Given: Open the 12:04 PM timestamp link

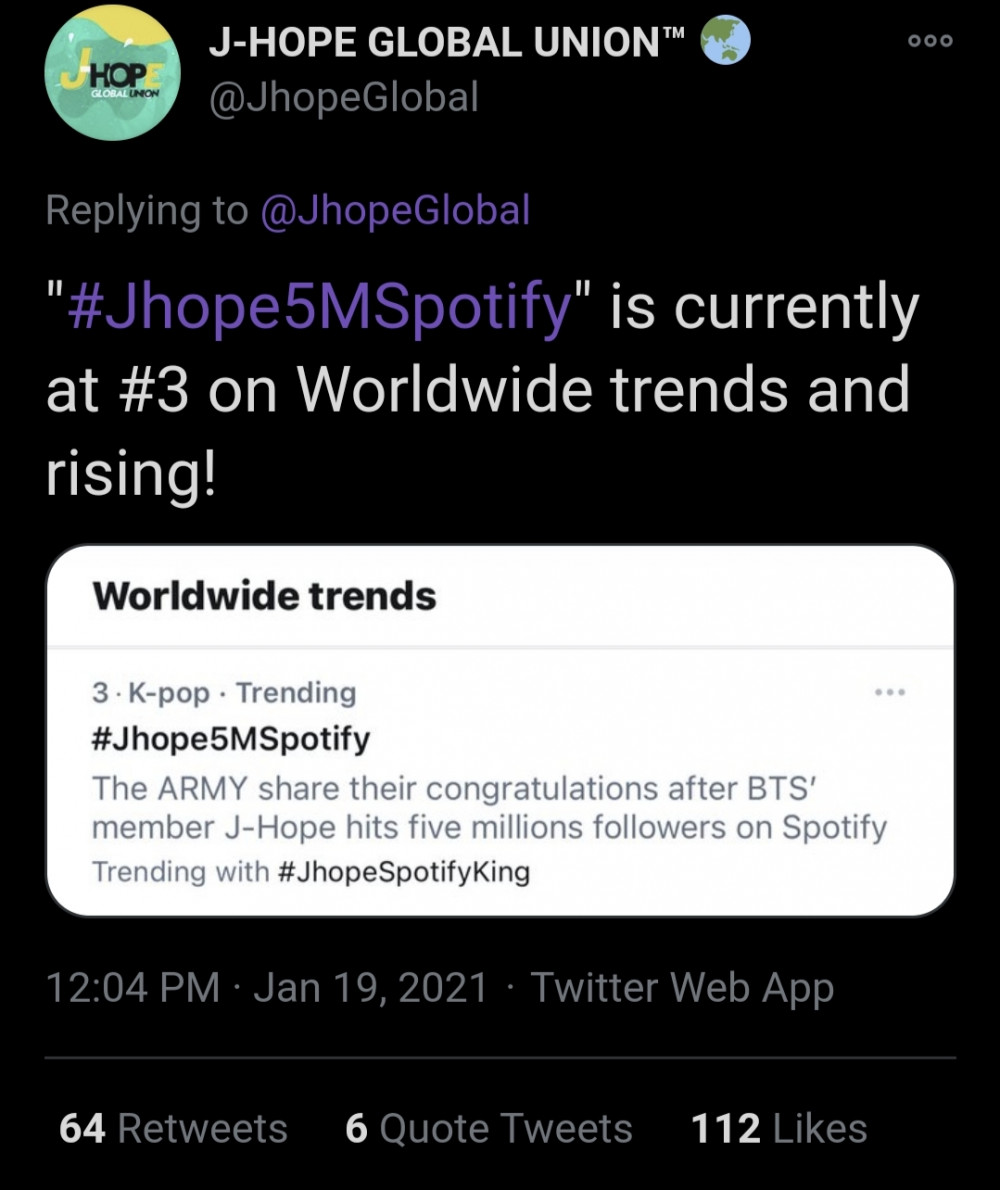Looking at the screenshot, I should (133, 987).
